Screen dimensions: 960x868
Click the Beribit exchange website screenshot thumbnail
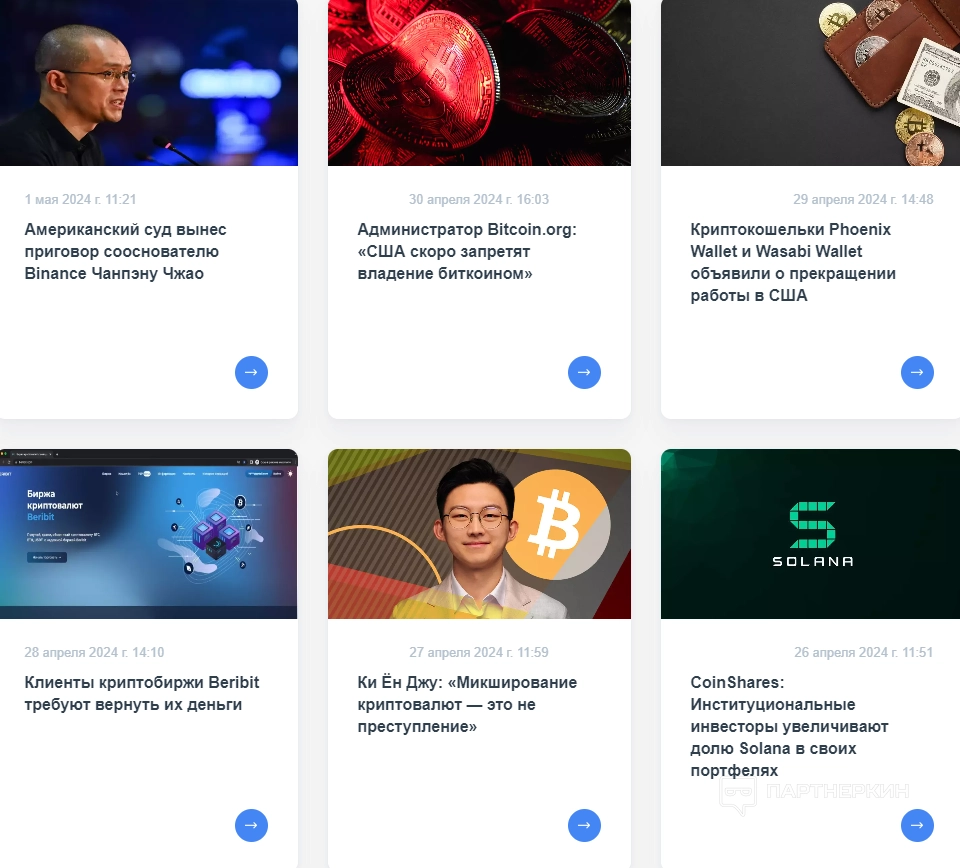tap(149, 534)
